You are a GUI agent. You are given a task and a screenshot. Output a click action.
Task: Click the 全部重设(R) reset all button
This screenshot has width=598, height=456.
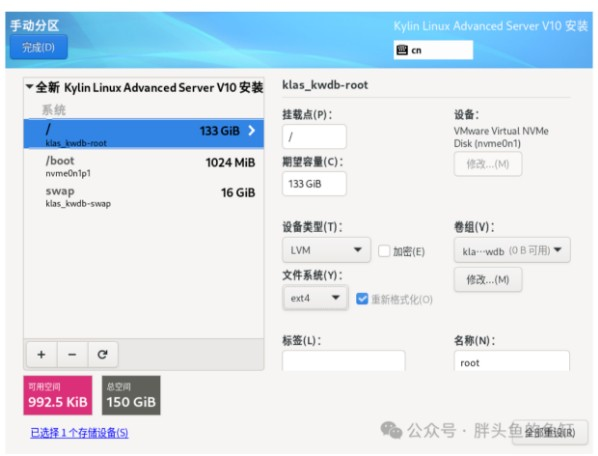click(x=549, y=432)
